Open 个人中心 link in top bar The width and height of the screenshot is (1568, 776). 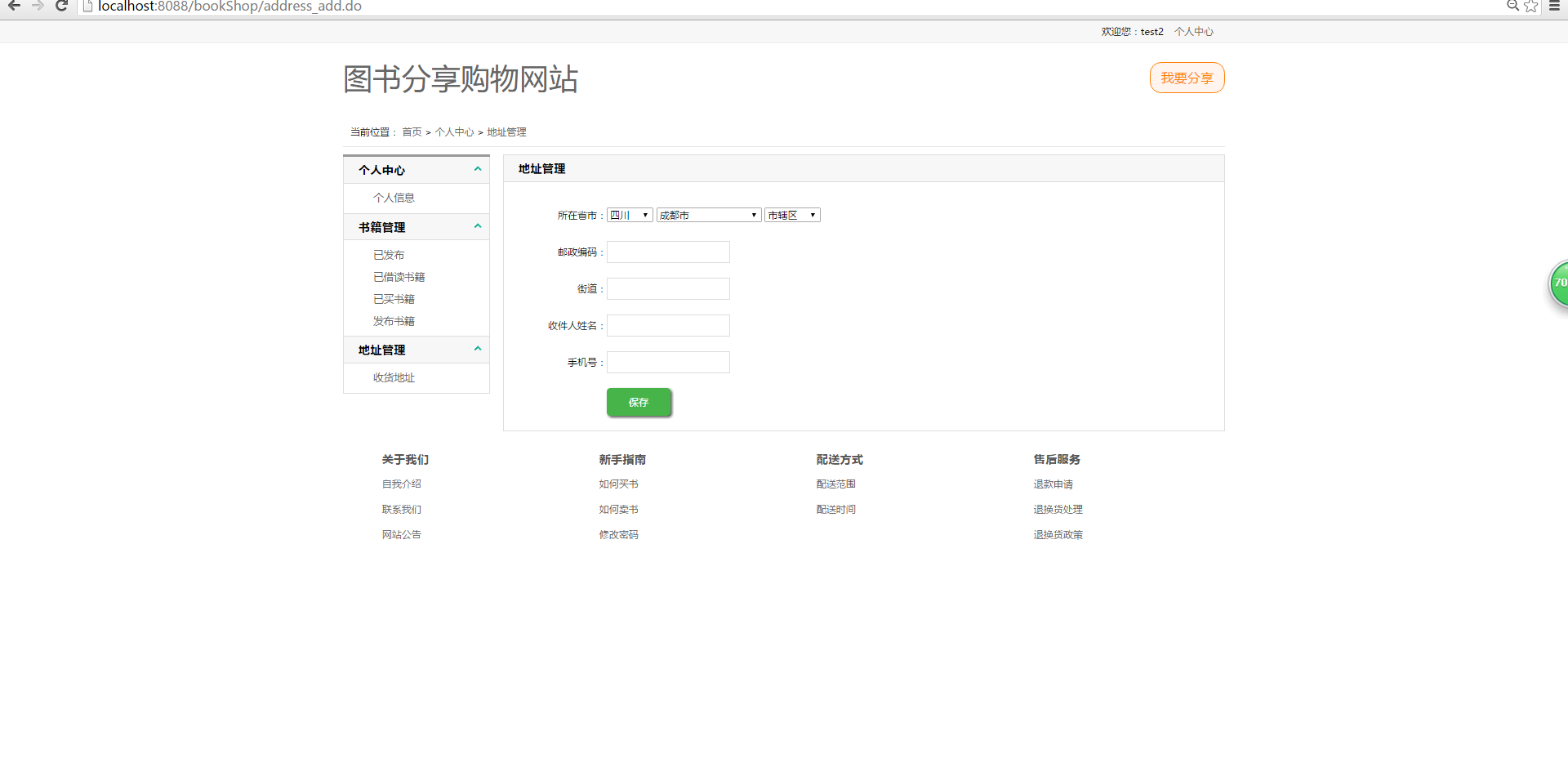[x=1194, y=32]
